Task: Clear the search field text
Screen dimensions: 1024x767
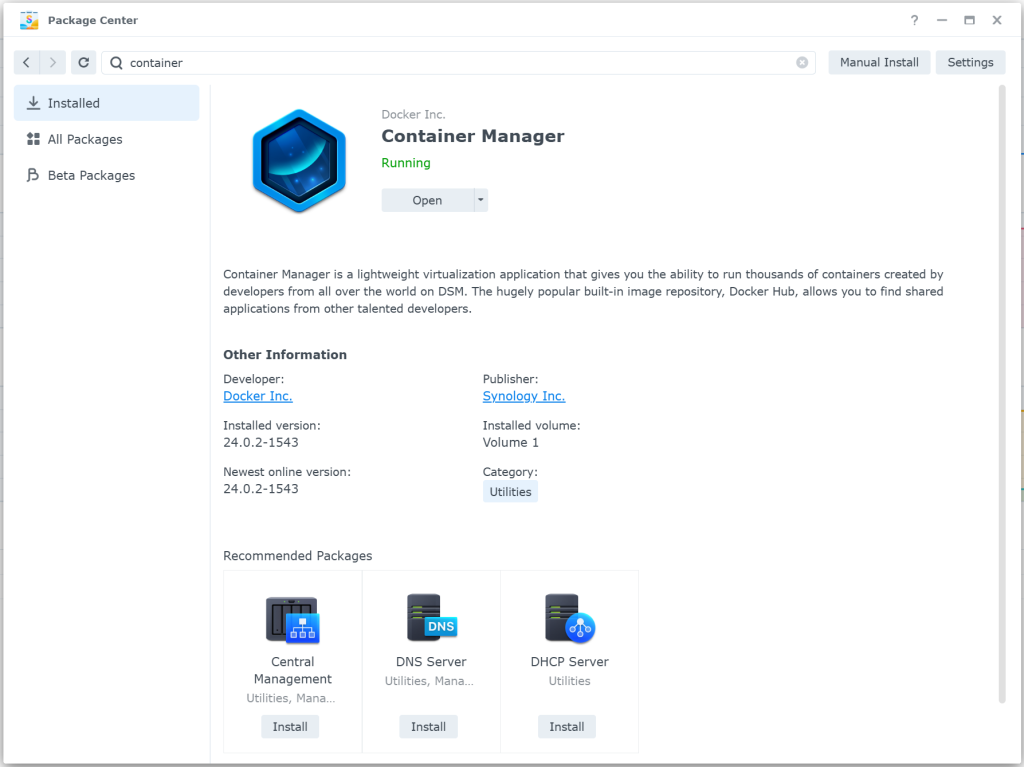Action: 802,63
